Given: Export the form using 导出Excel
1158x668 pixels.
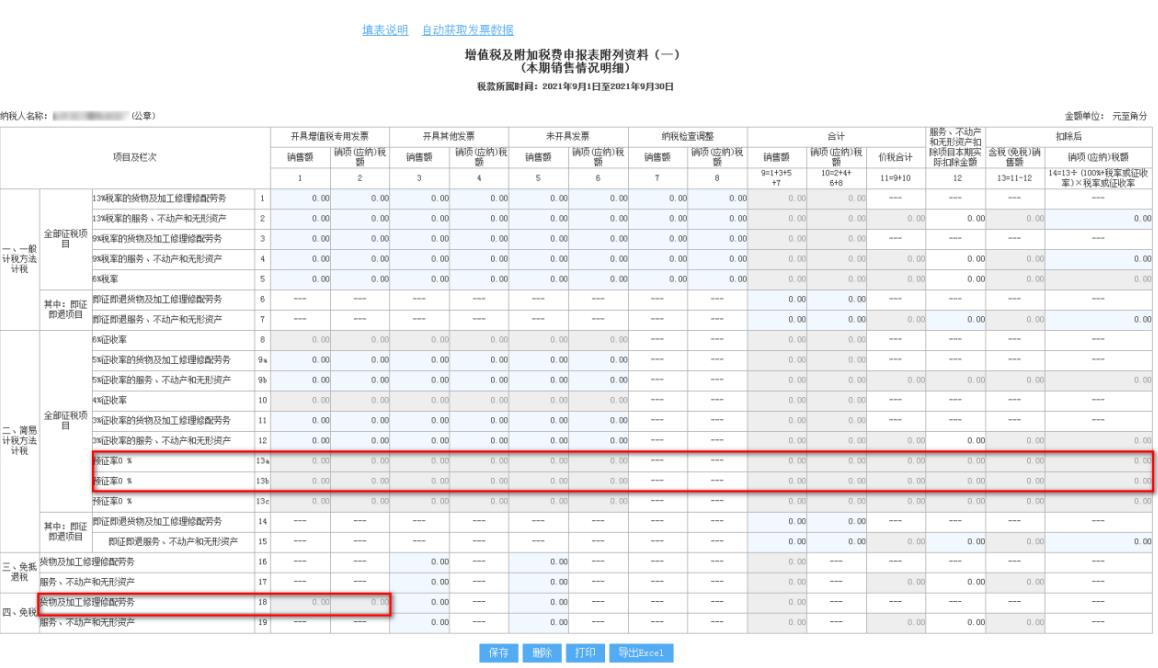Looking at the screenshot, I should coord(641,653).
